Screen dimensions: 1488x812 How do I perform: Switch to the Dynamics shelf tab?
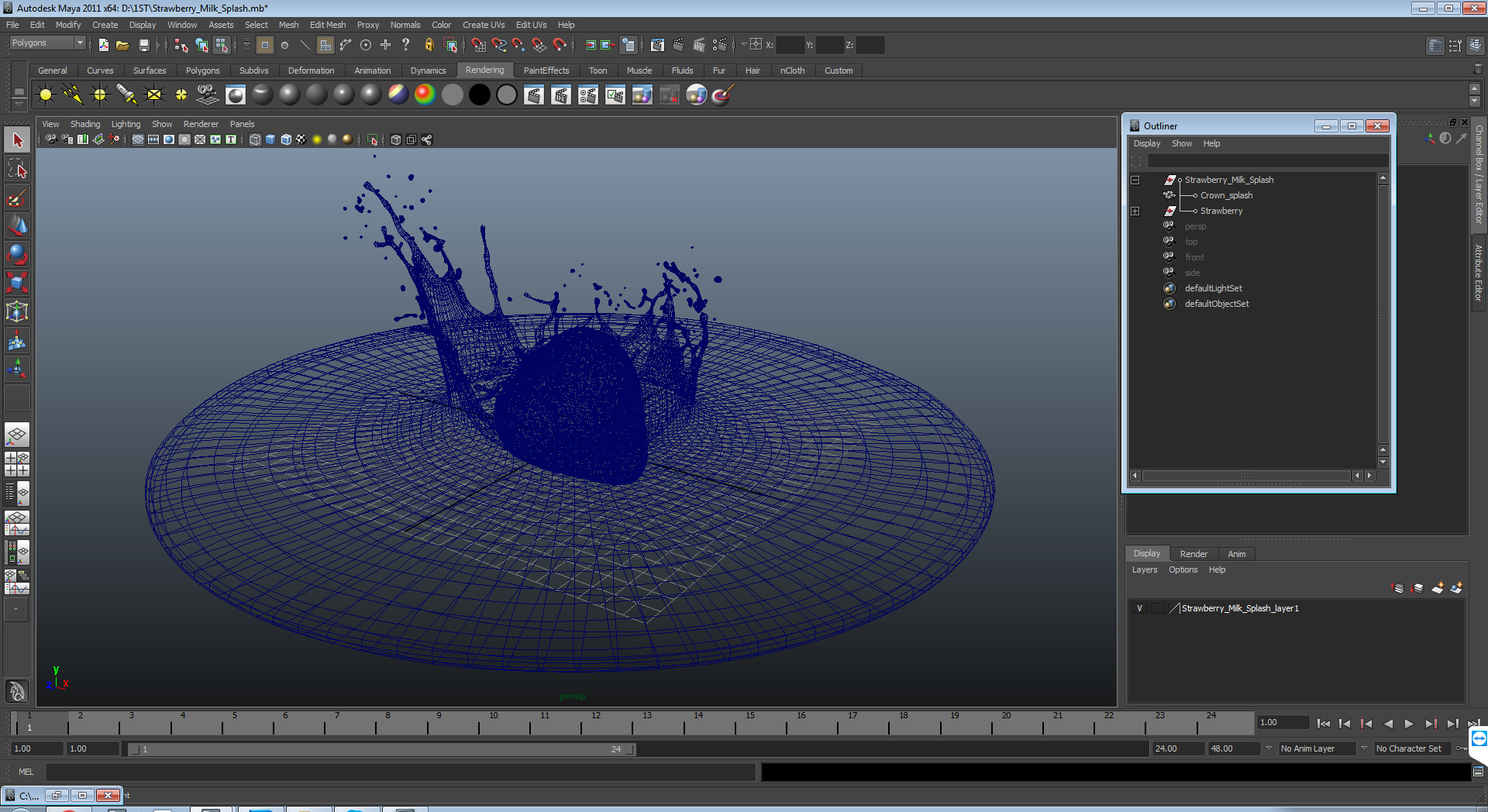click(x=428, y=71)
